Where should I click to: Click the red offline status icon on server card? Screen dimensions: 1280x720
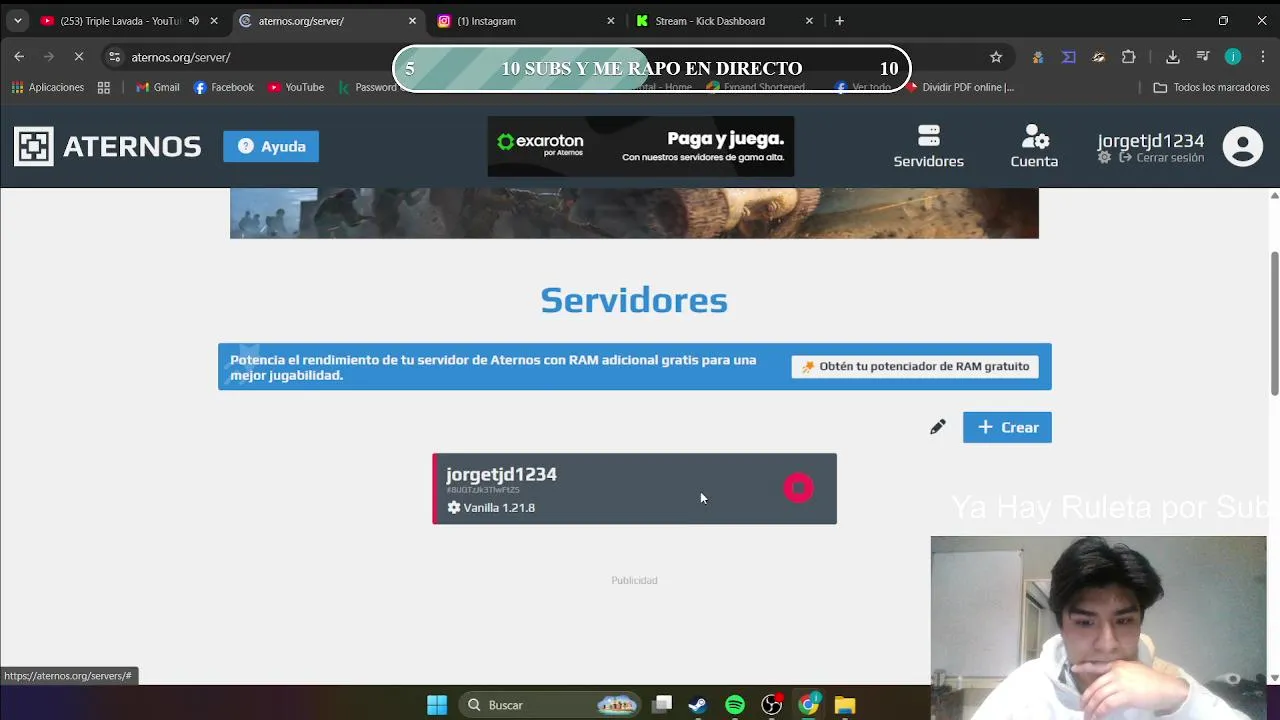point(799,488)
